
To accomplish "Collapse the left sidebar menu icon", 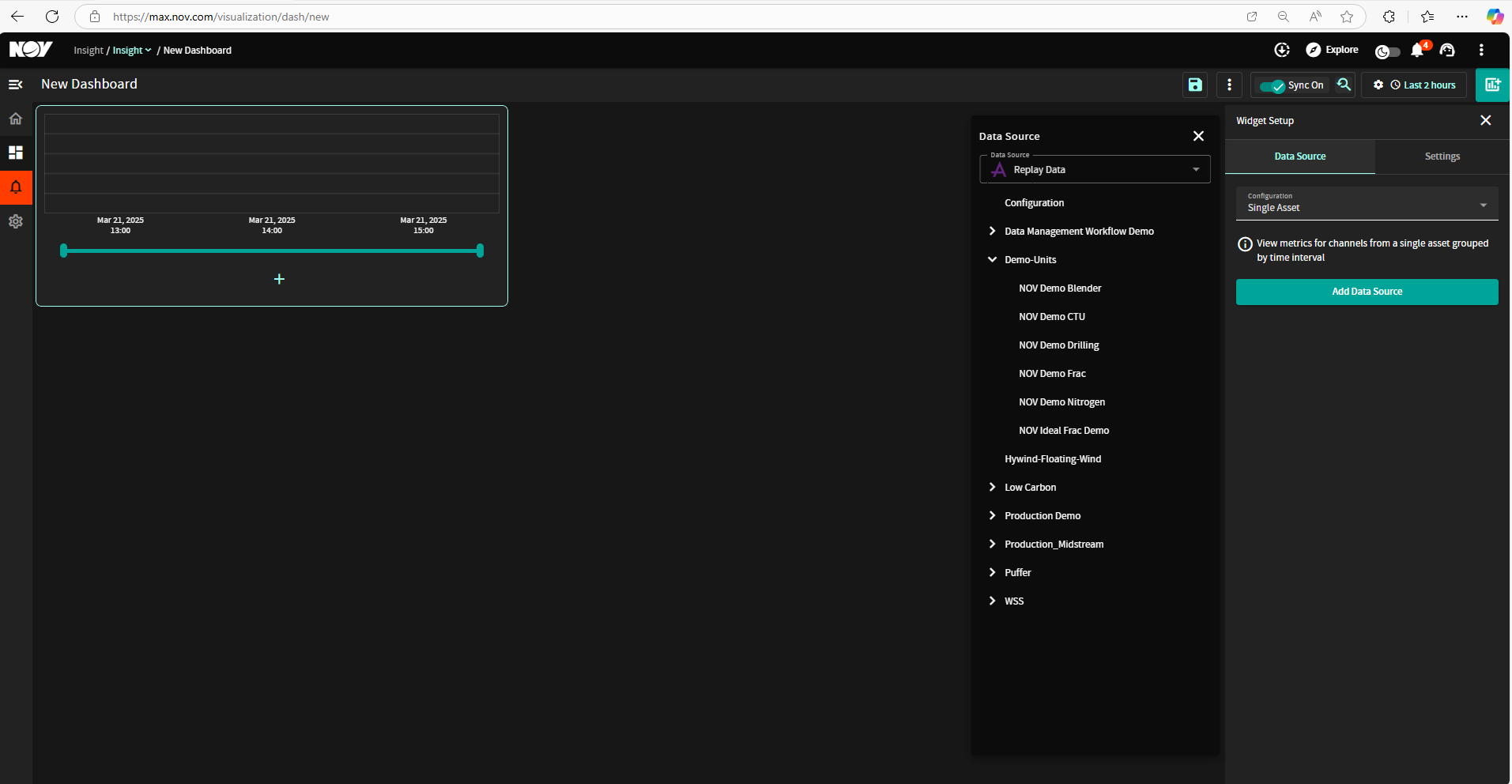I will coord(15,85).
